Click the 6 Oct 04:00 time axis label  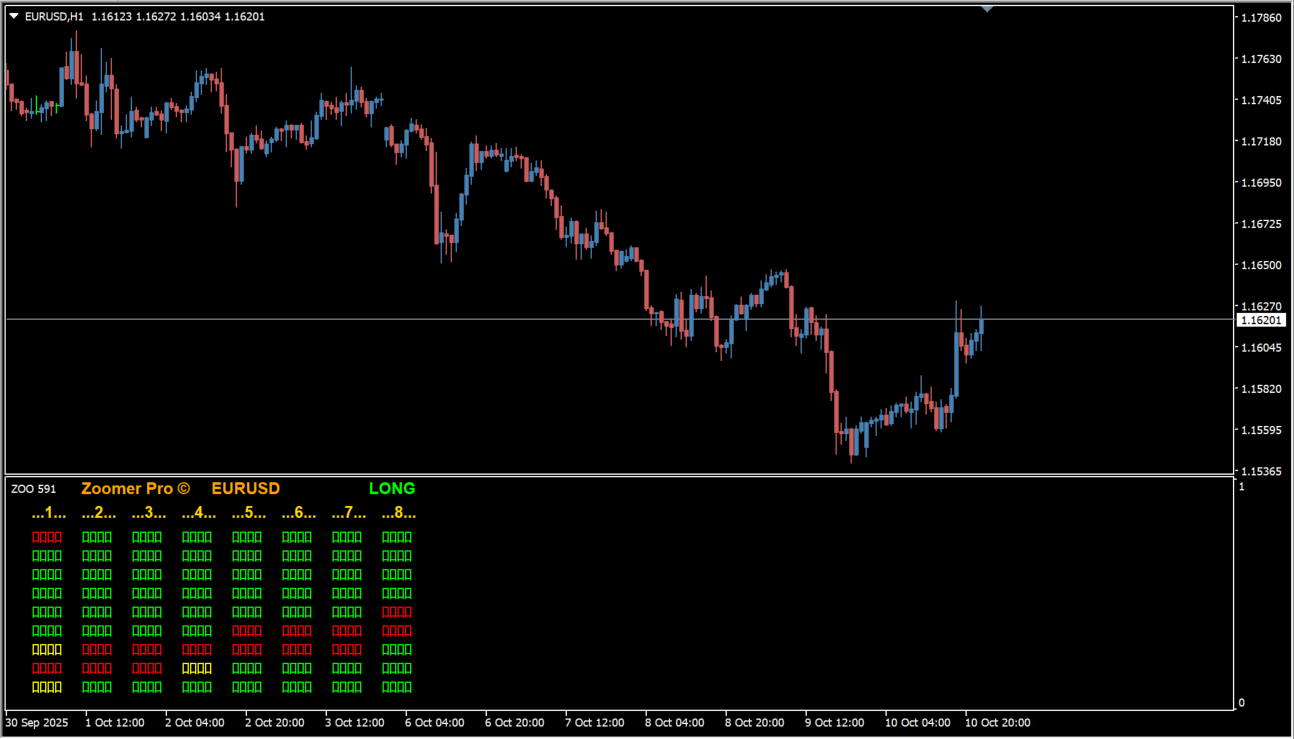point(434,722)
